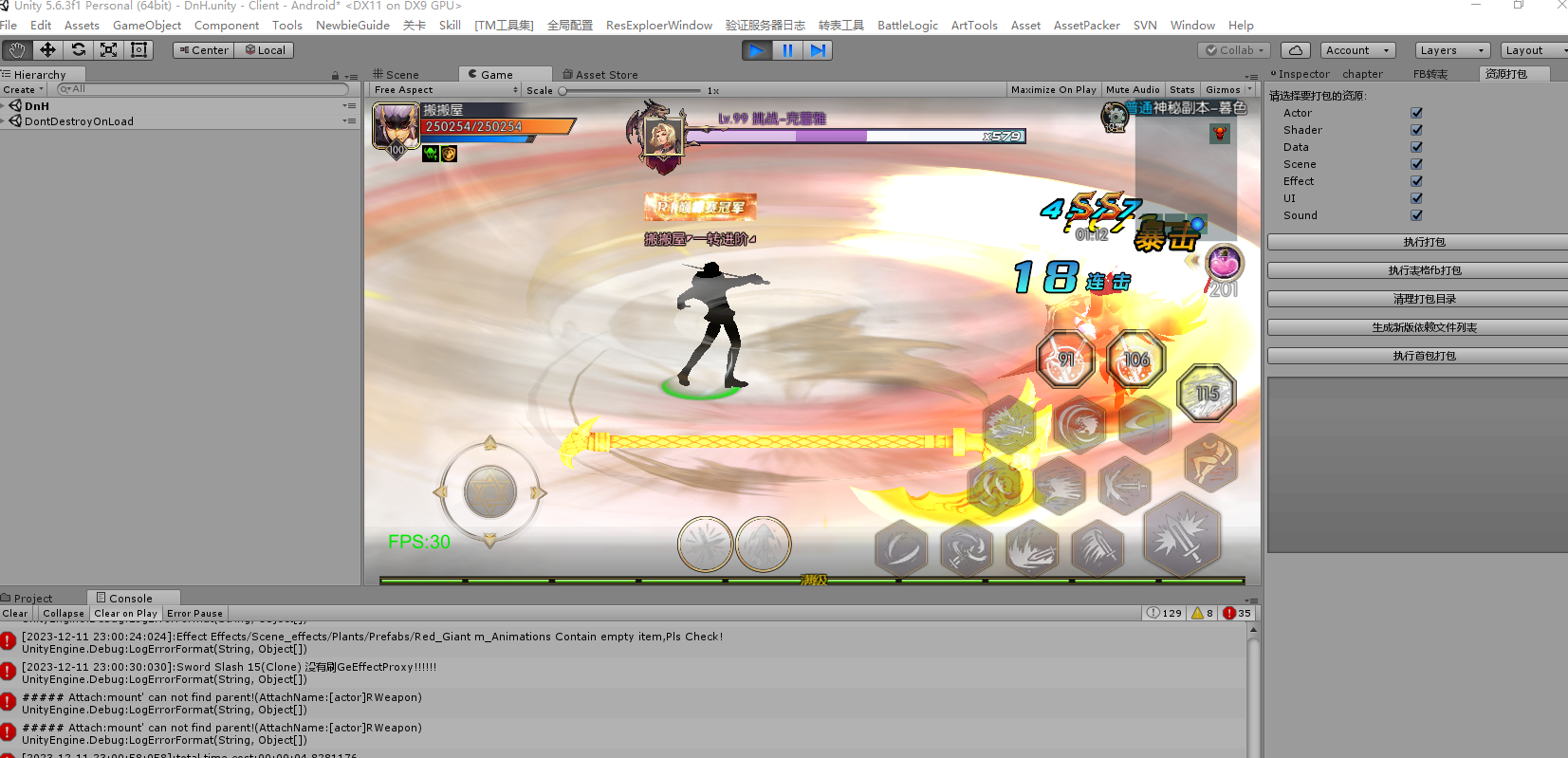Click the Clear console button
This screenshot has height=758, width=1568.
15,614
